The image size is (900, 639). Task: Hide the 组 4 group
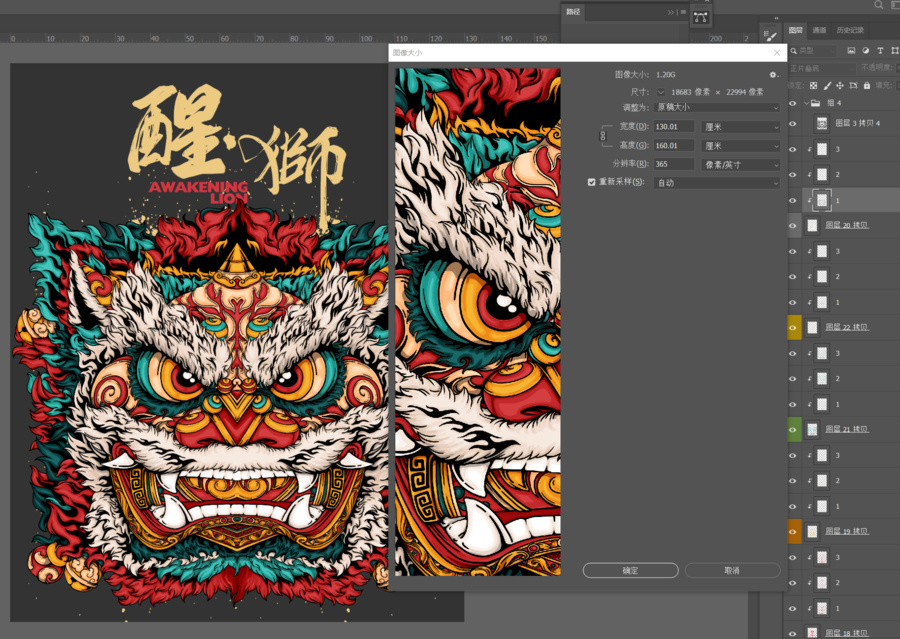[793, 103]
